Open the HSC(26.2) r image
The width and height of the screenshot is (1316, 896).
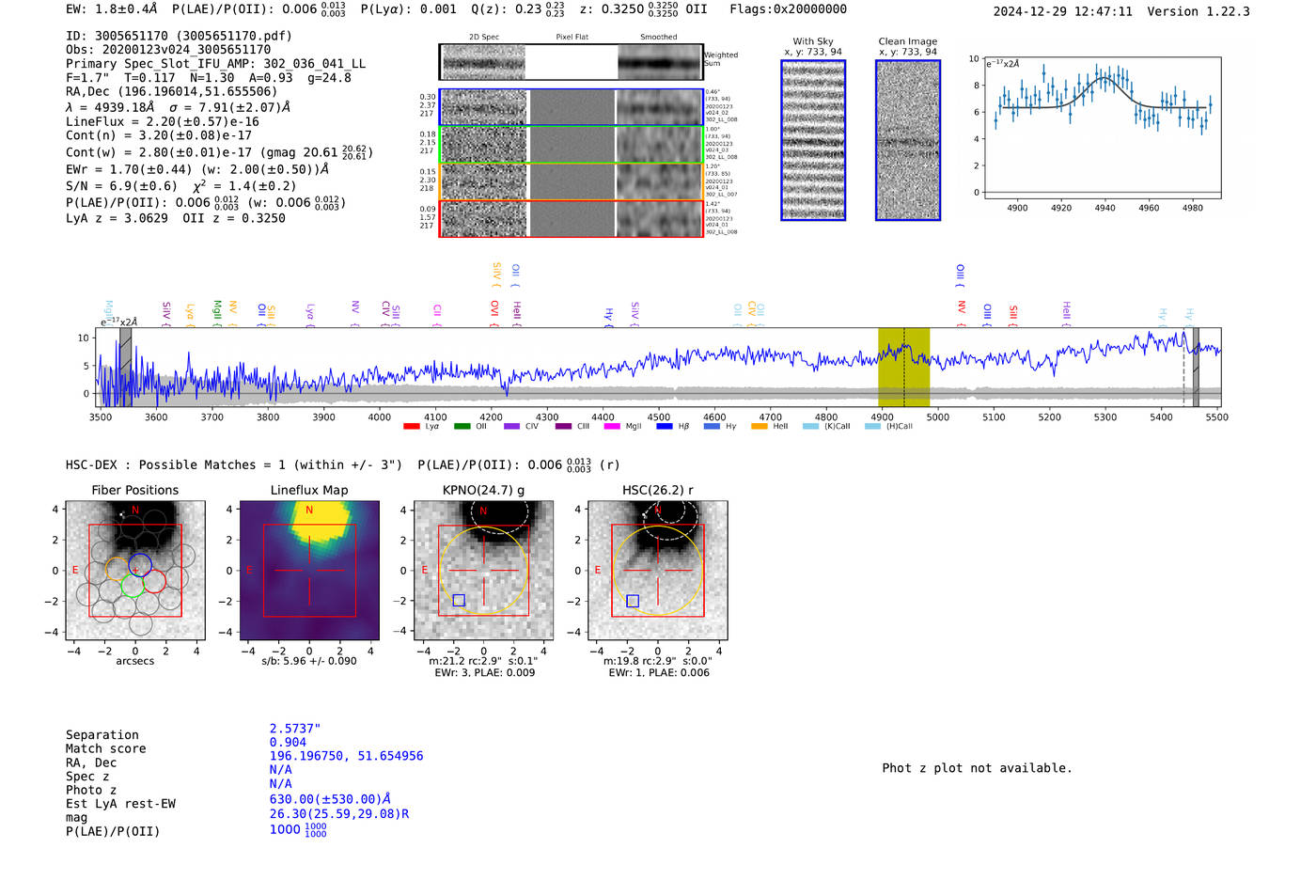pos(658,571)
